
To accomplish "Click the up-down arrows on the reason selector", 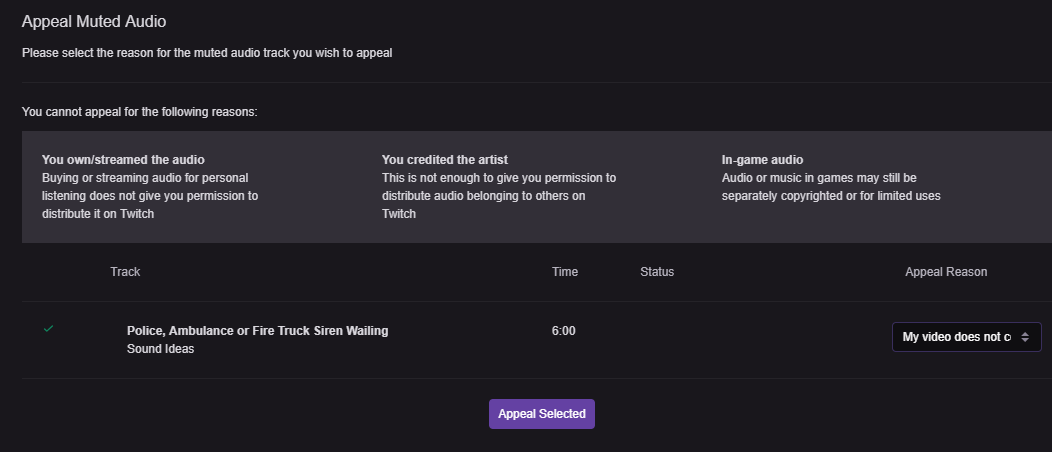I will point(1024,337).
